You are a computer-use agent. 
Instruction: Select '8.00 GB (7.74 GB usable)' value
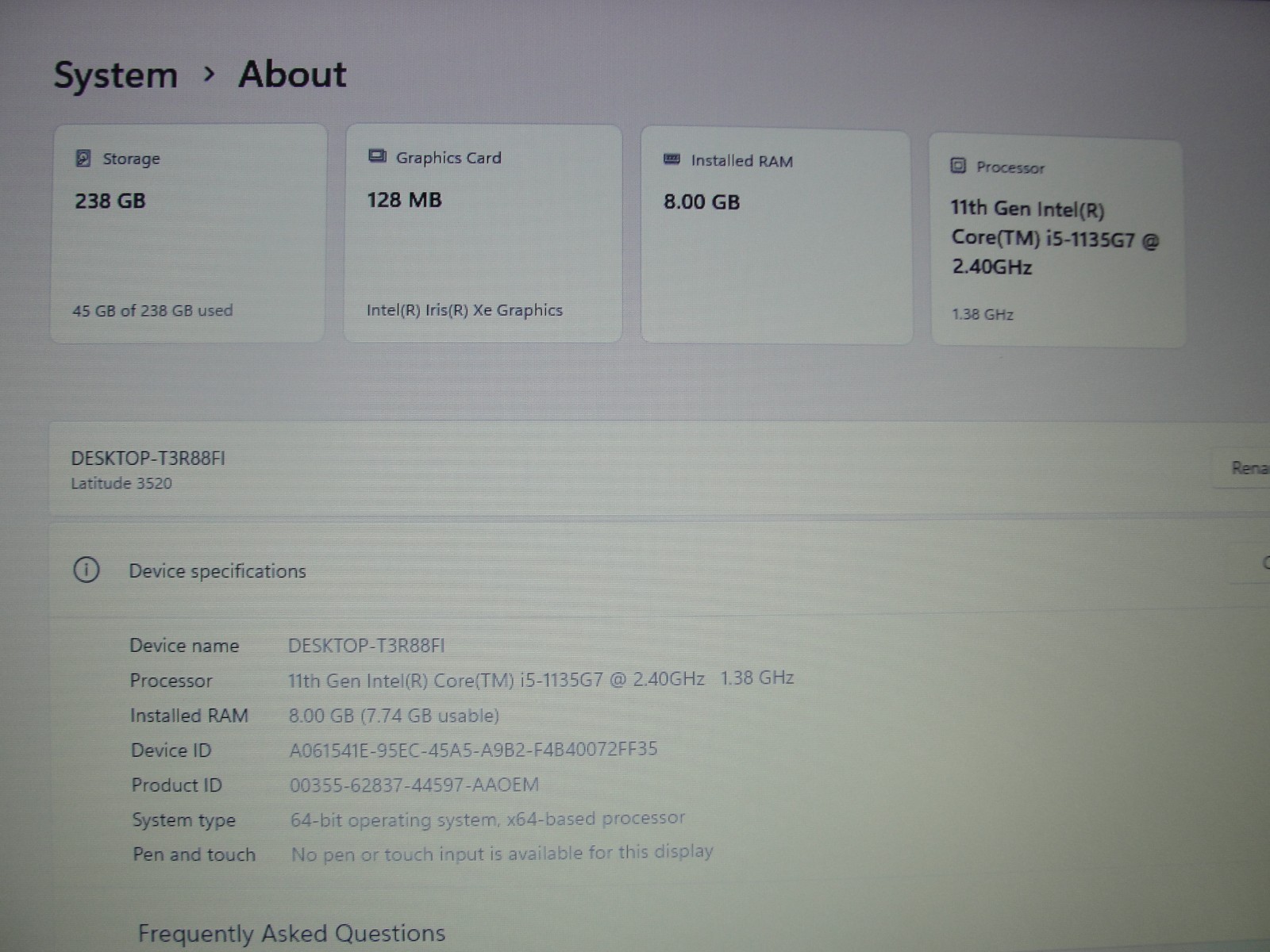tap(394, 716)
